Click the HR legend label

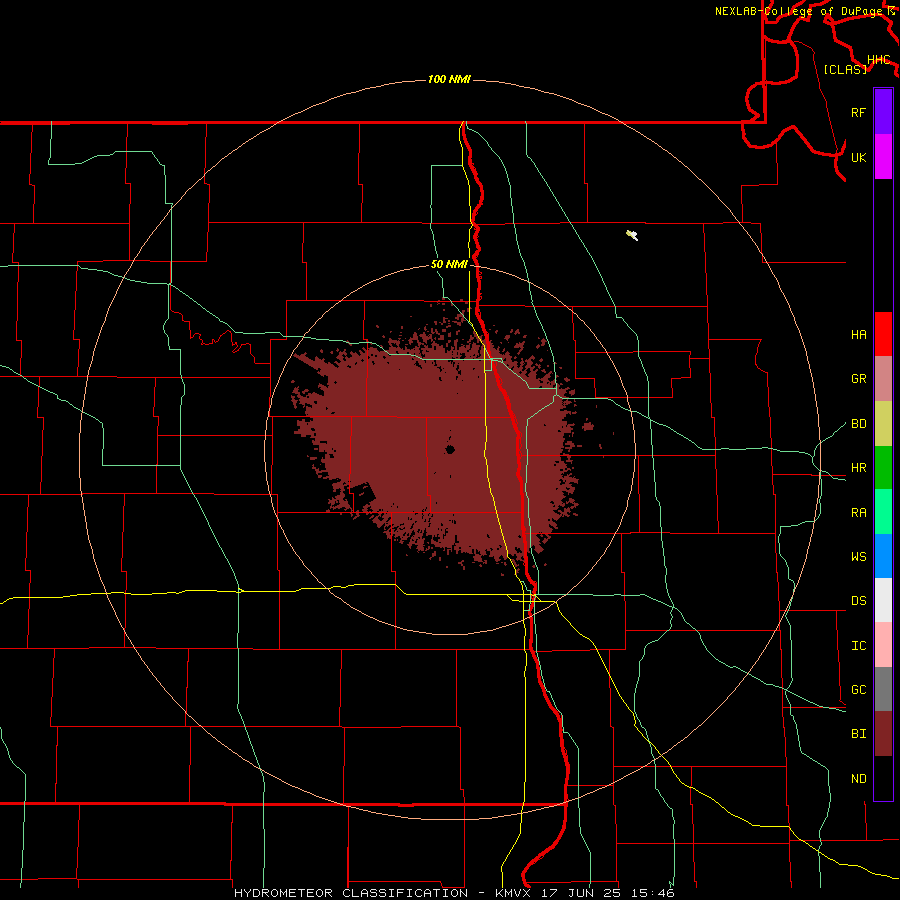(x=859, y=468)
